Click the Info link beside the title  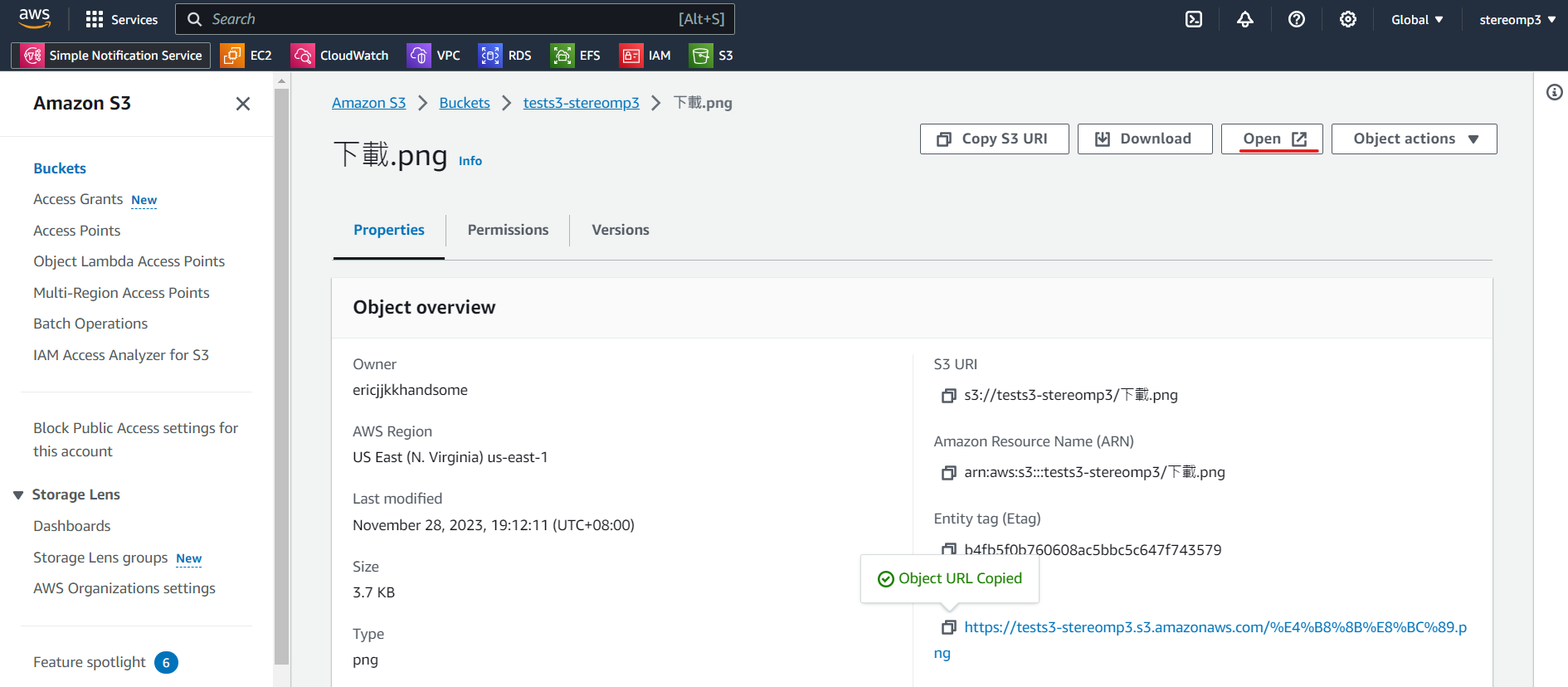point(470,161)
